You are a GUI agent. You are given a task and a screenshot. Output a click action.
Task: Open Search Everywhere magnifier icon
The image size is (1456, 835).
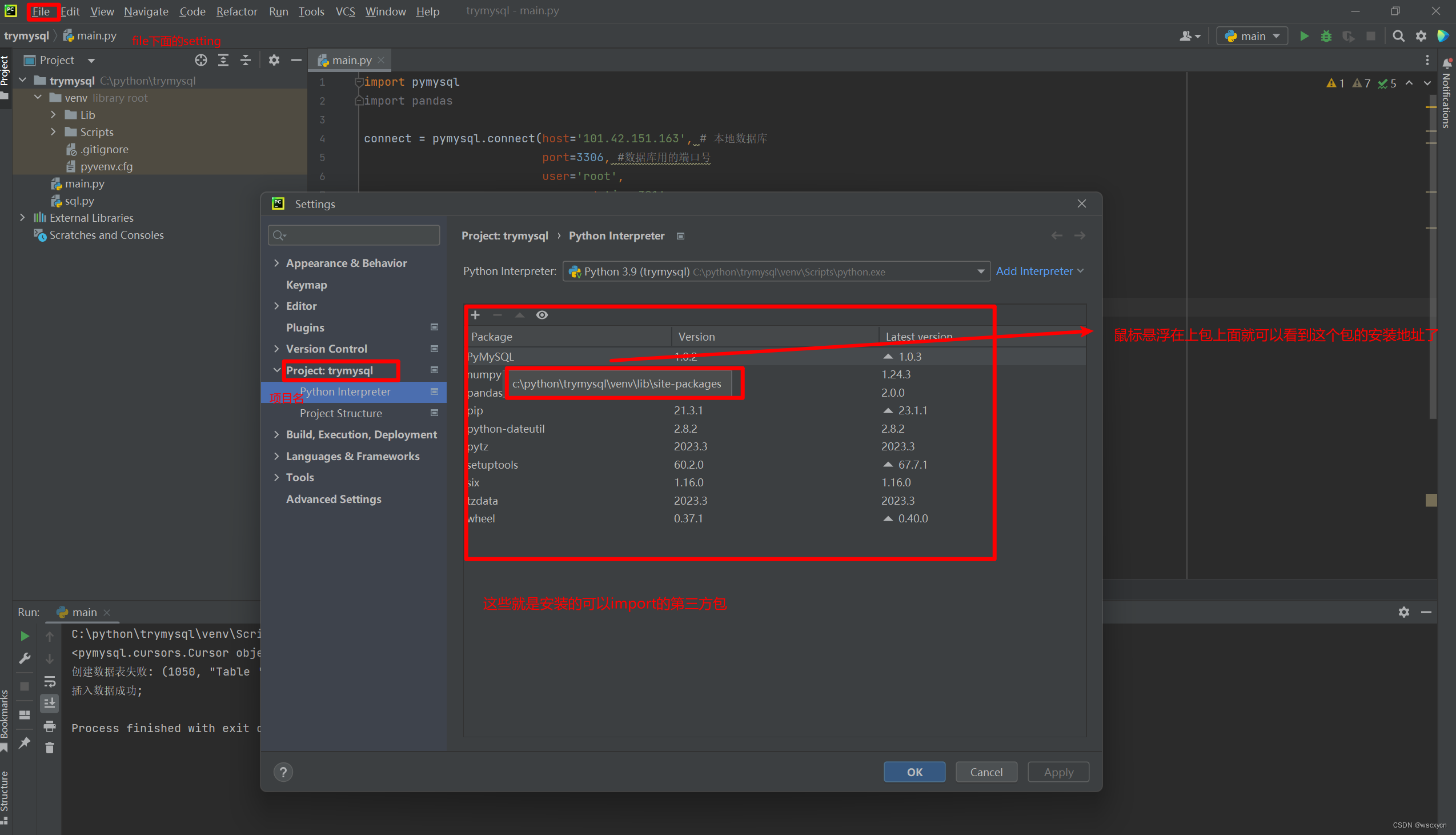click(1398, 36)
